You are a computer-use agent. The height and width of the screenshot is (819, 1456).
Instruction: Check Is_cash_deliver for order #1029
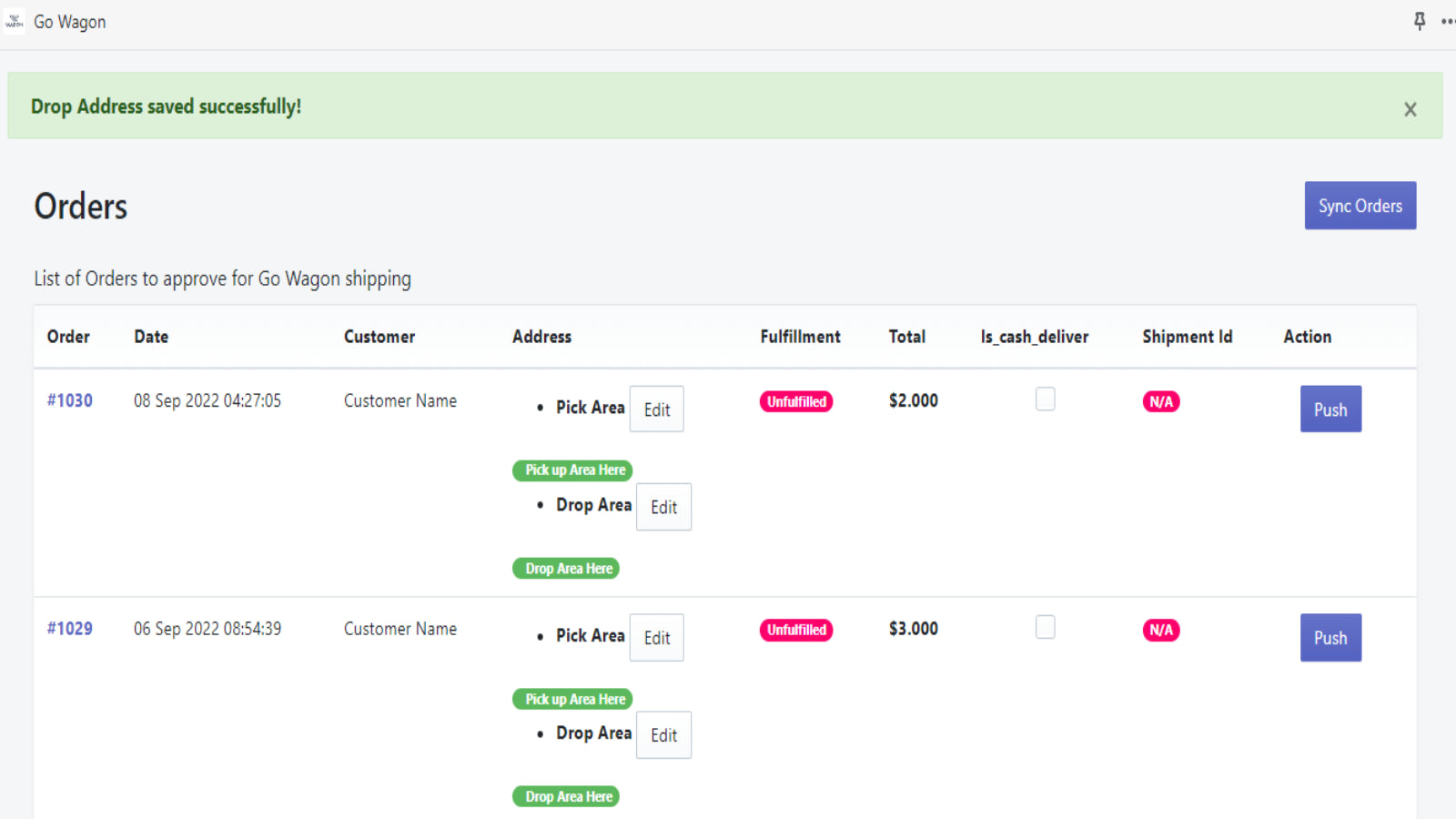tap(1045, 627)
